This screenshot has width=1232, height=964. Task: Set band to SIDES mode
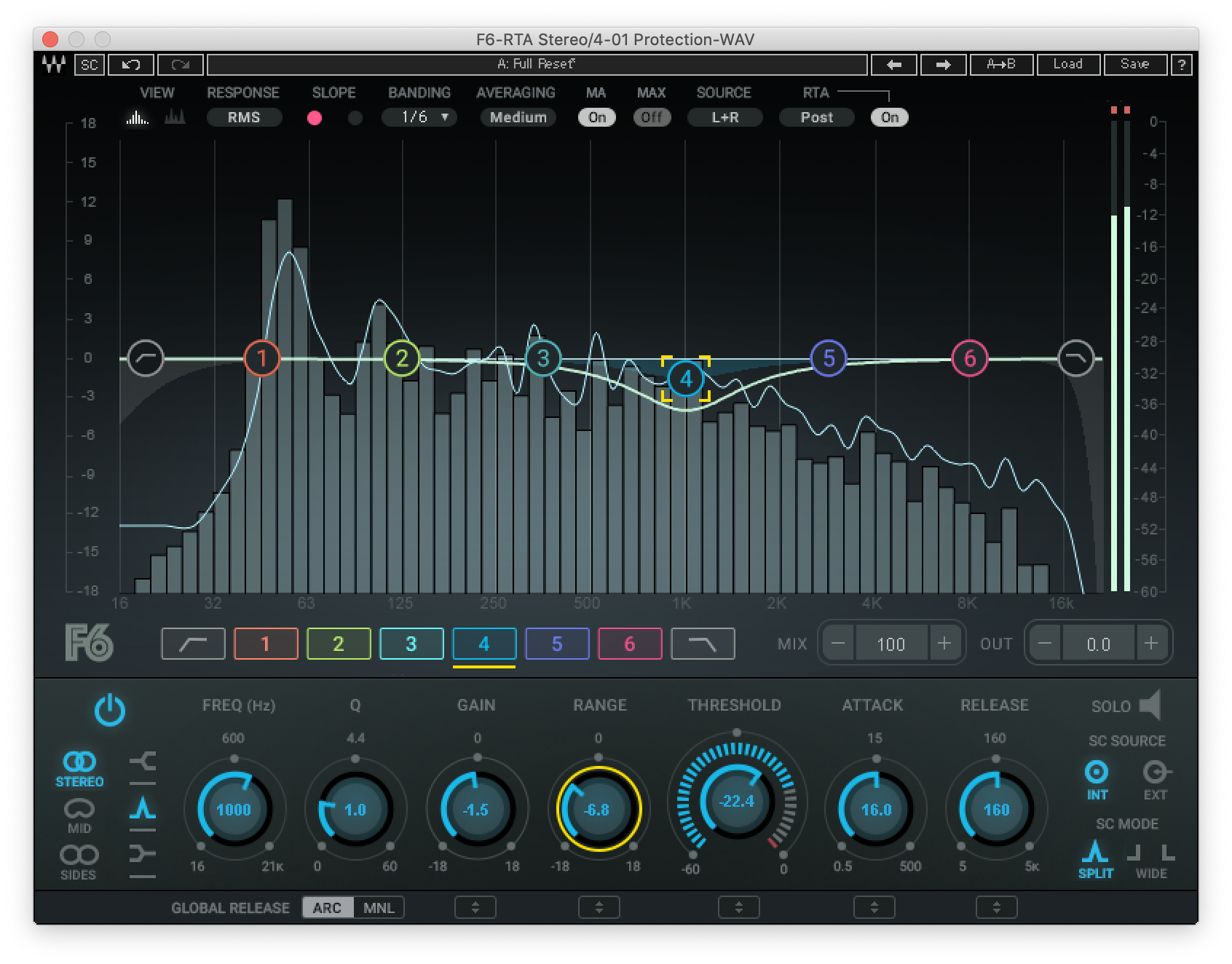[x=79, y=863]
